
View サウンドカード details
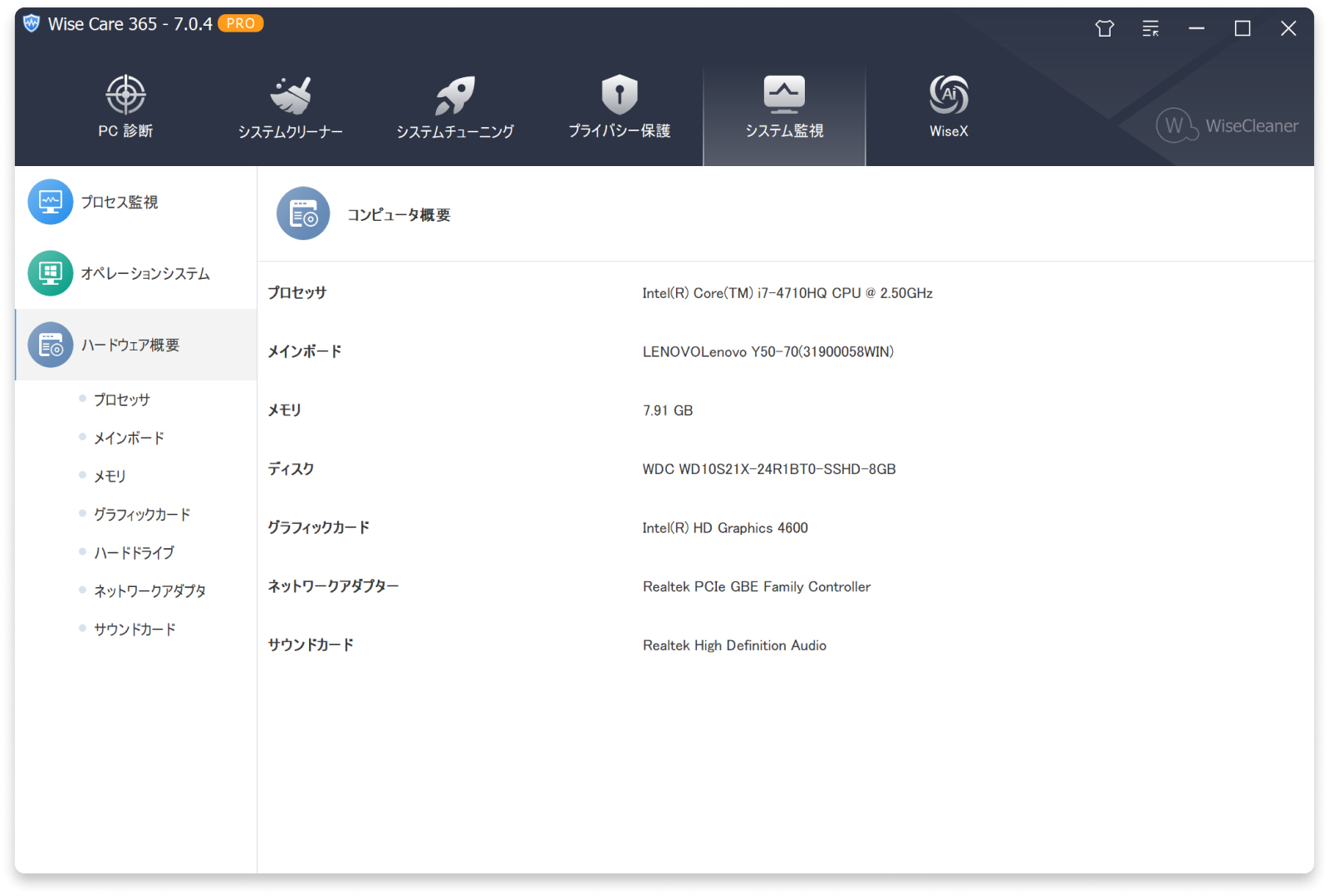134,629
